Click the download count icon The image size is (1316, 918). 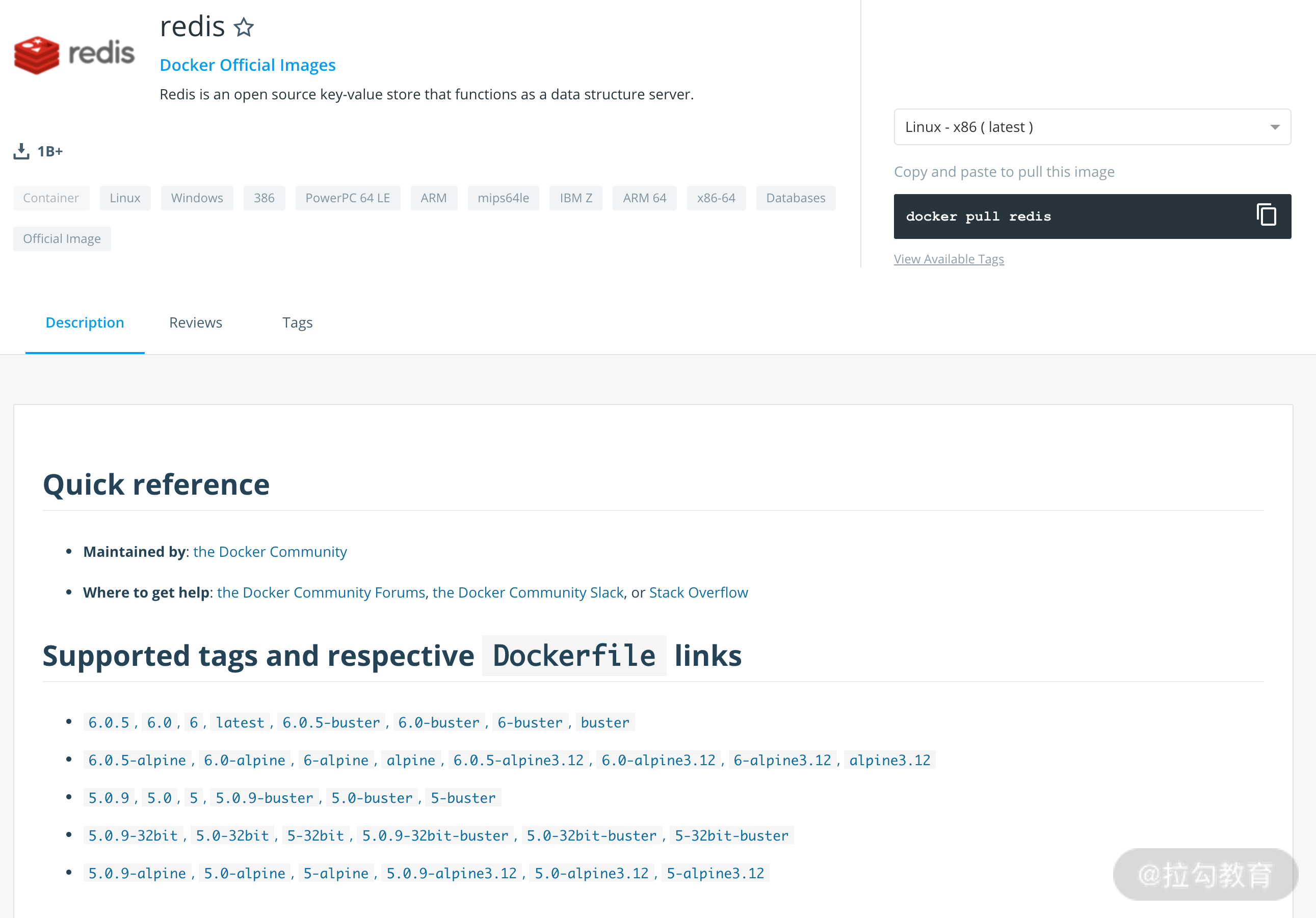(21, 151)
